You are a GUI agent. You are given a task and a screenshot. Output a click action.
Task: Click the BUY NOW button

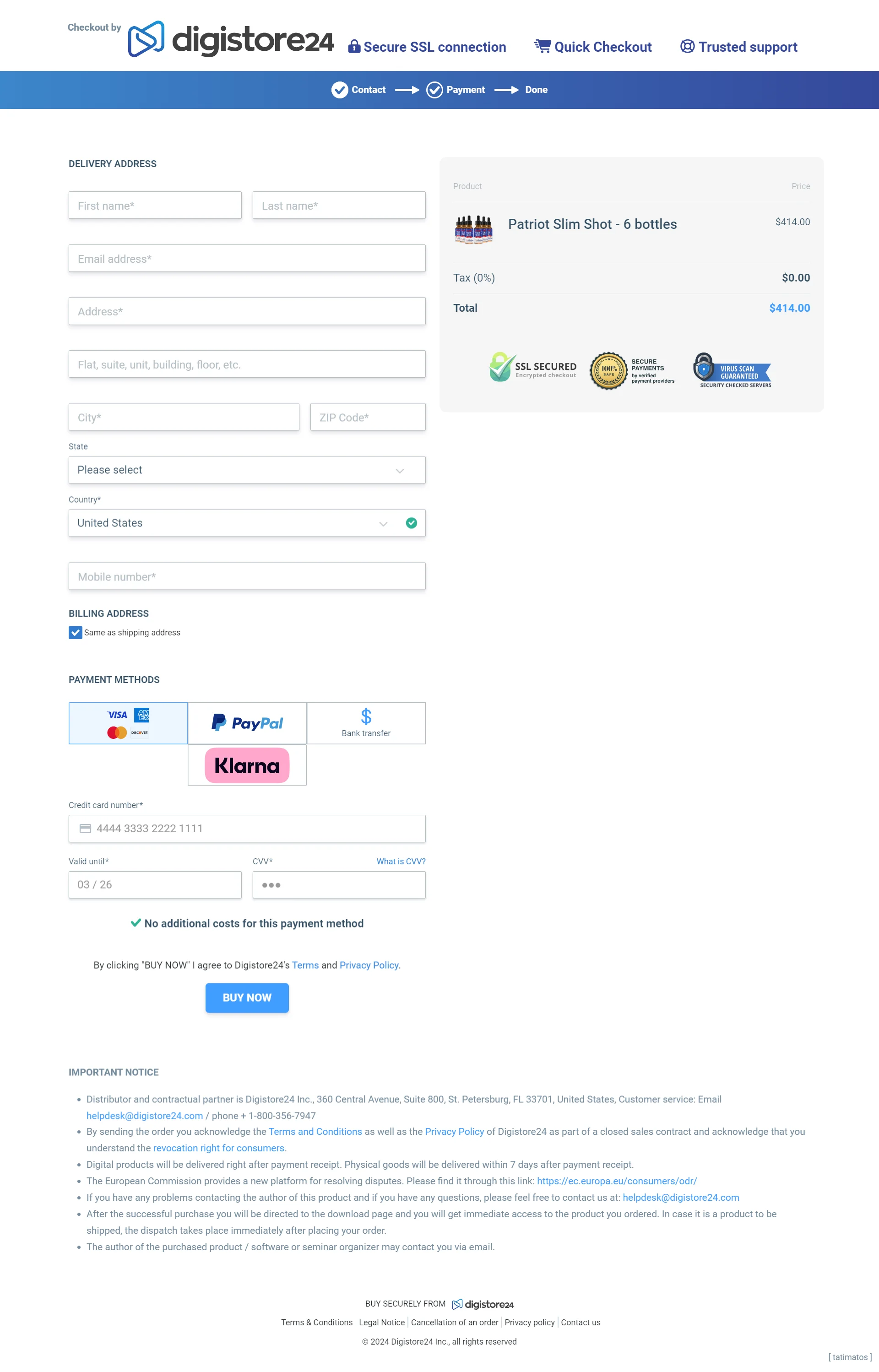coord(247,997)
